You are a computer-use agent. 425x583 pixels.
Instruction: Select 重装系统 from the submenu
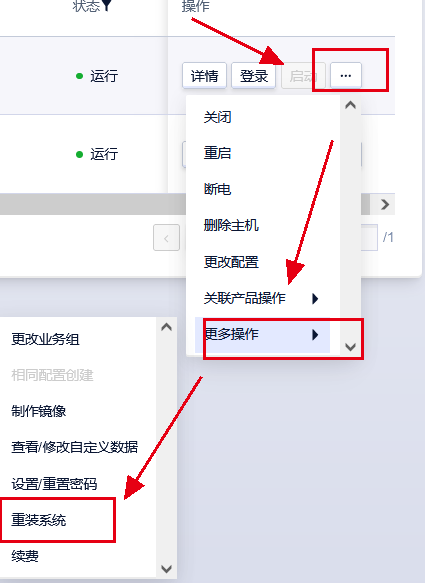[x=39, y=520]
